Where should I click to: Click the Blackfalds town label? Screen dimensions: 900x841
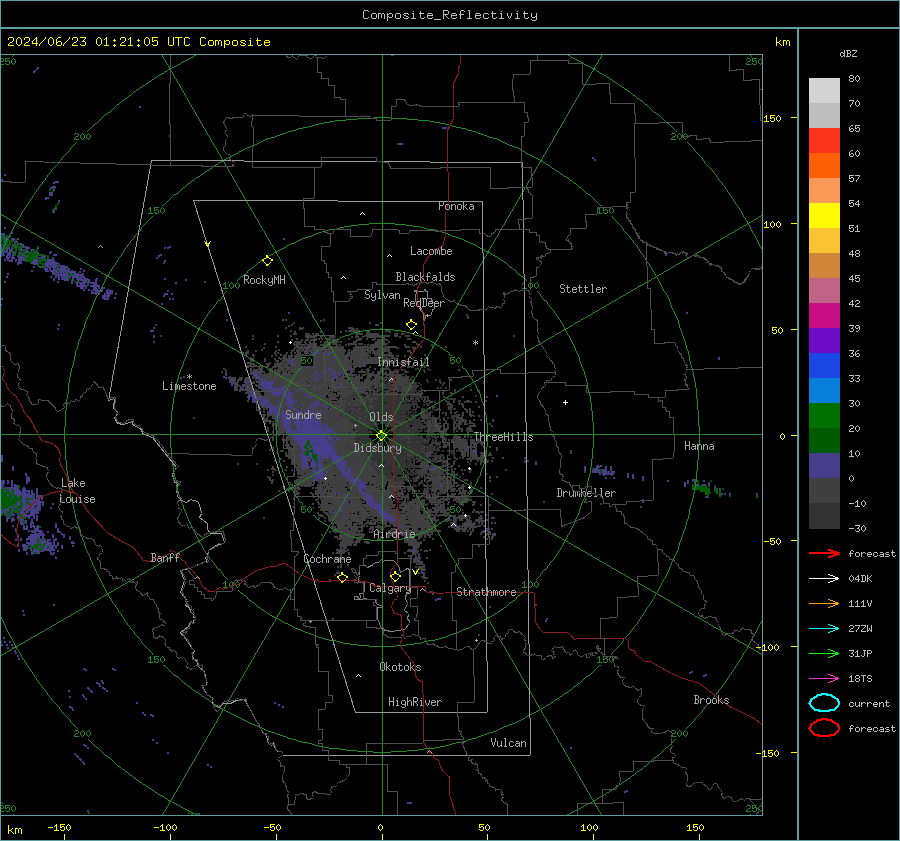coord(425,277)
